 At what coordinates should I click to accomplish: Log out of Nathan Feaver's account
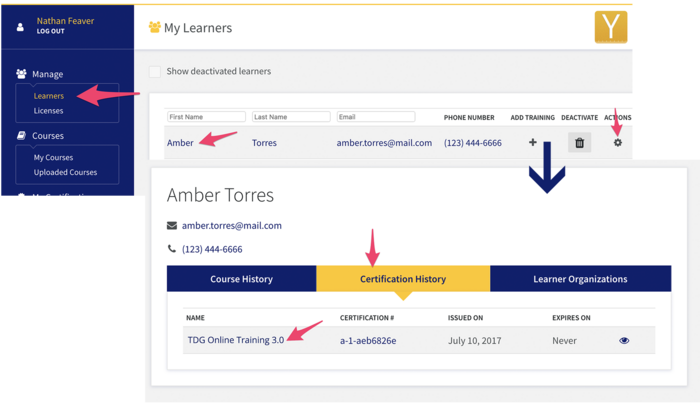click(50, 31)
